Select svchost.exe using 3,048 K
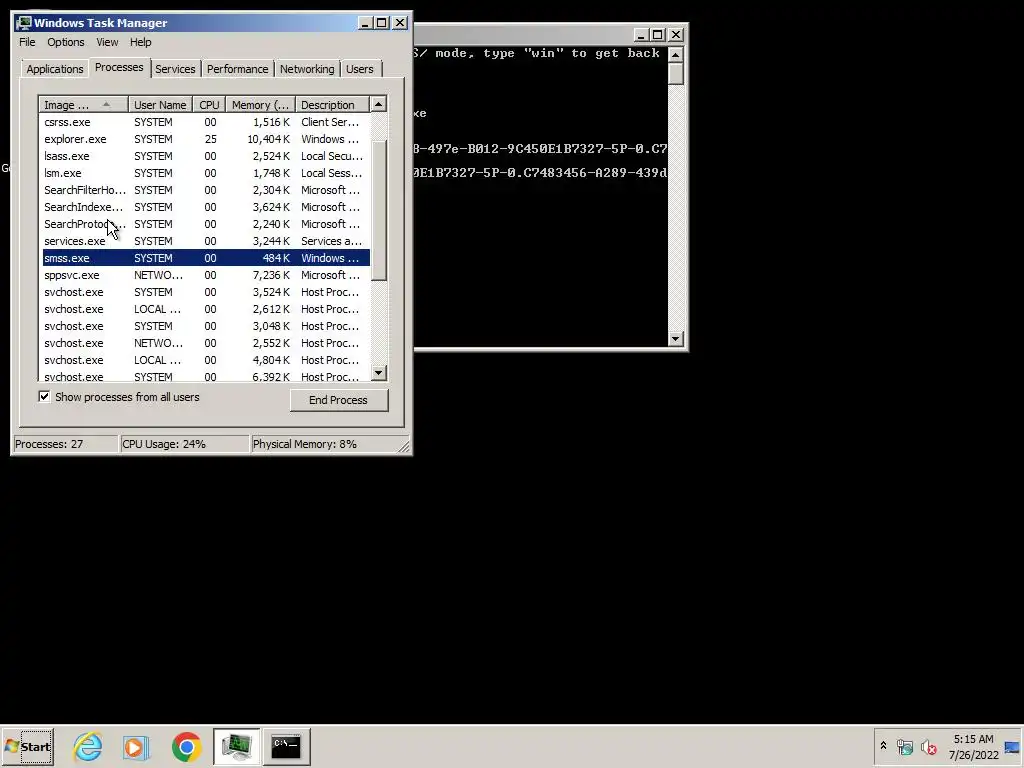Viewport: 1024px width, 768px height. click(x=206, y=326)
